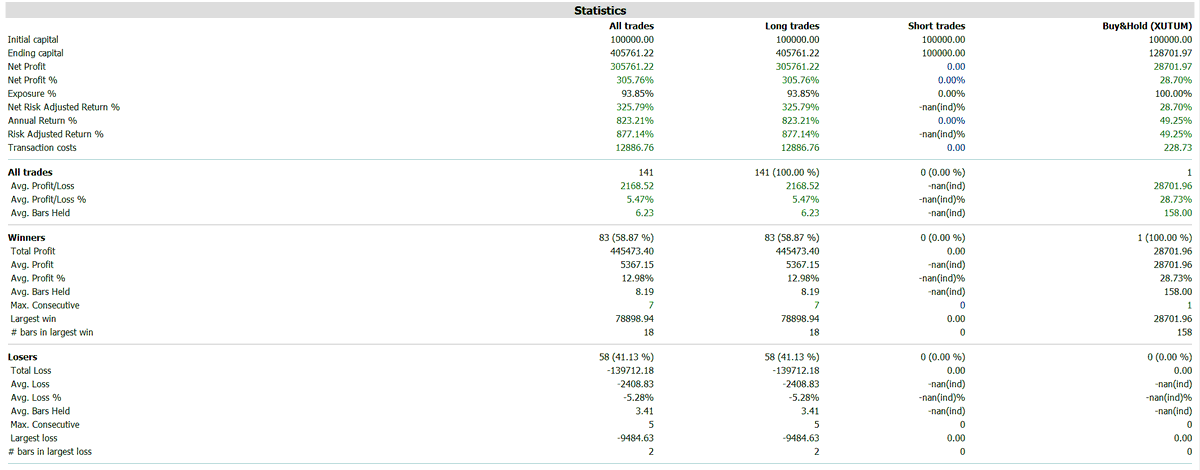Screen dimensions: 1200x470
Task: Click the Statistics header title
Action: [600, 10]
